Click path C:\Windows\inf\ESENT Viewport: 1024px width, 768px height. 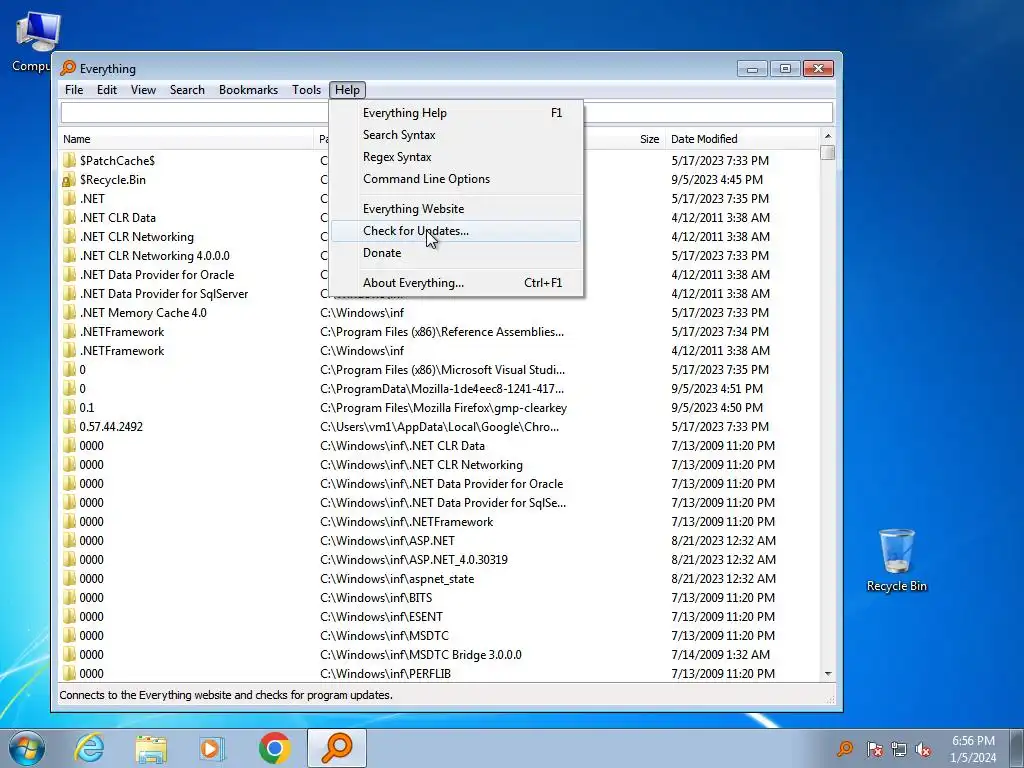click(381, 616)
